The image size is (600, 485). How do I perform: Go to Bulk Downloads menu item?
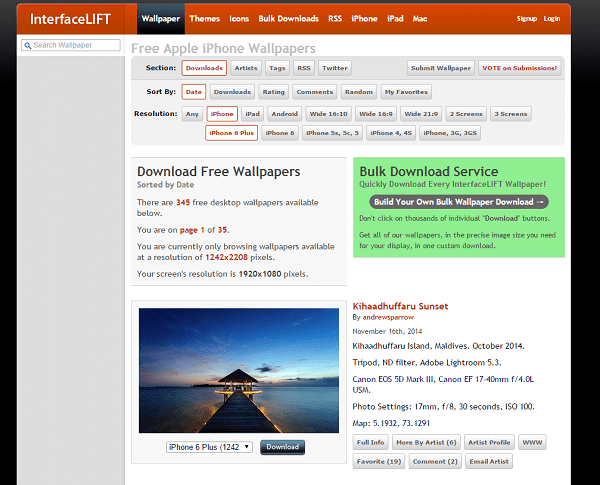point(289,19)
